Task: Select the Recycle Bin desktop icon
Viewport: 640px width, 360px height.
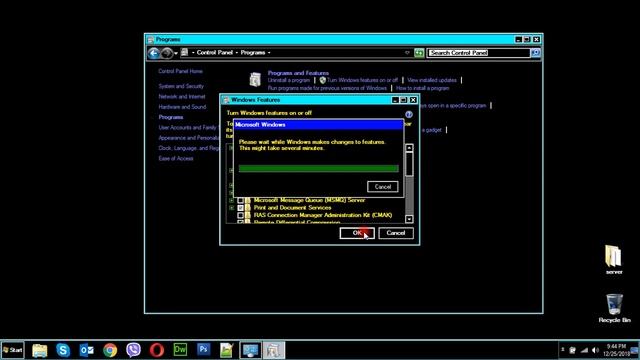Action: [614, 308]
